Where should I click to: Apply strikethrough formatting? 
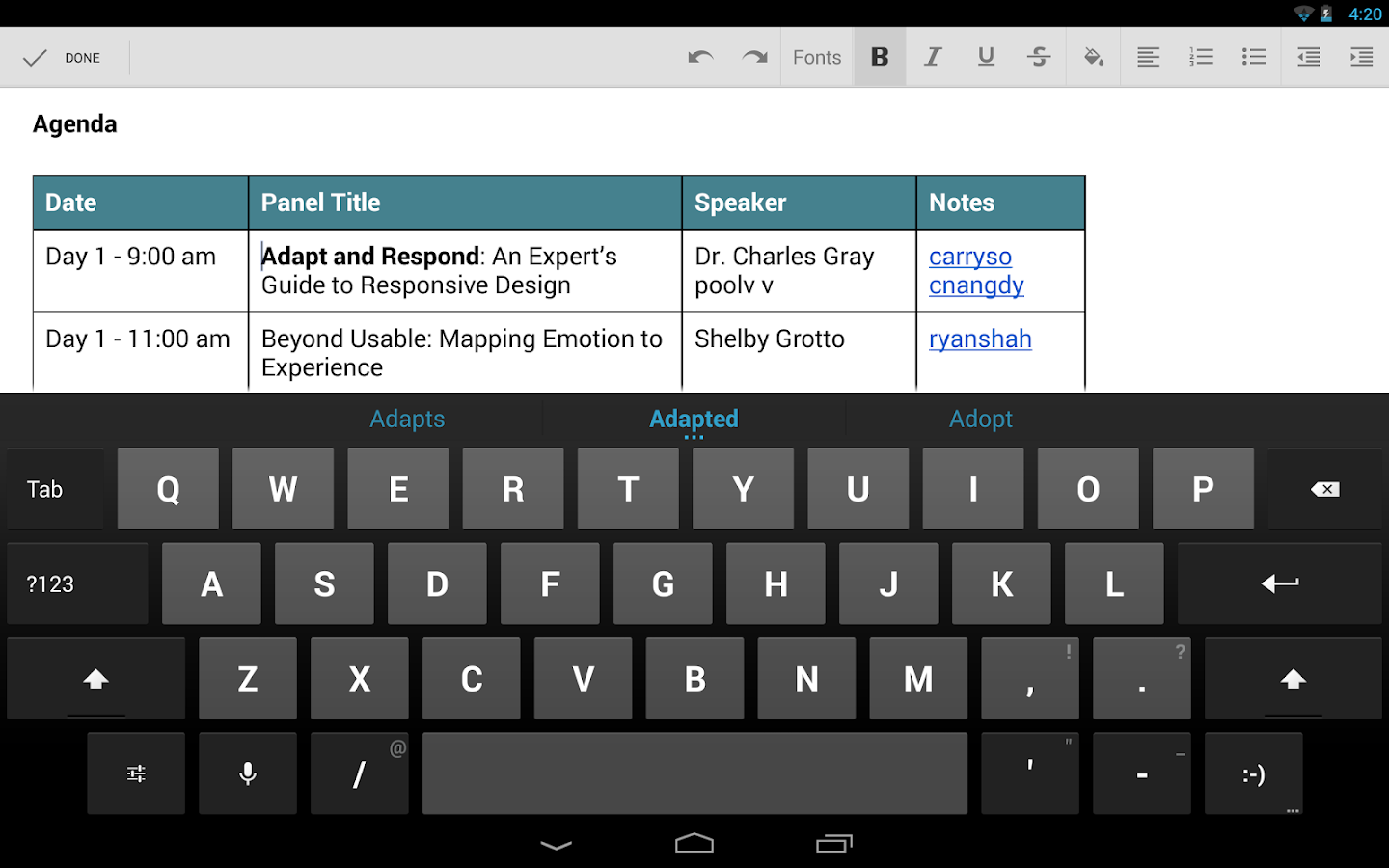click(x=1039, y=56)
